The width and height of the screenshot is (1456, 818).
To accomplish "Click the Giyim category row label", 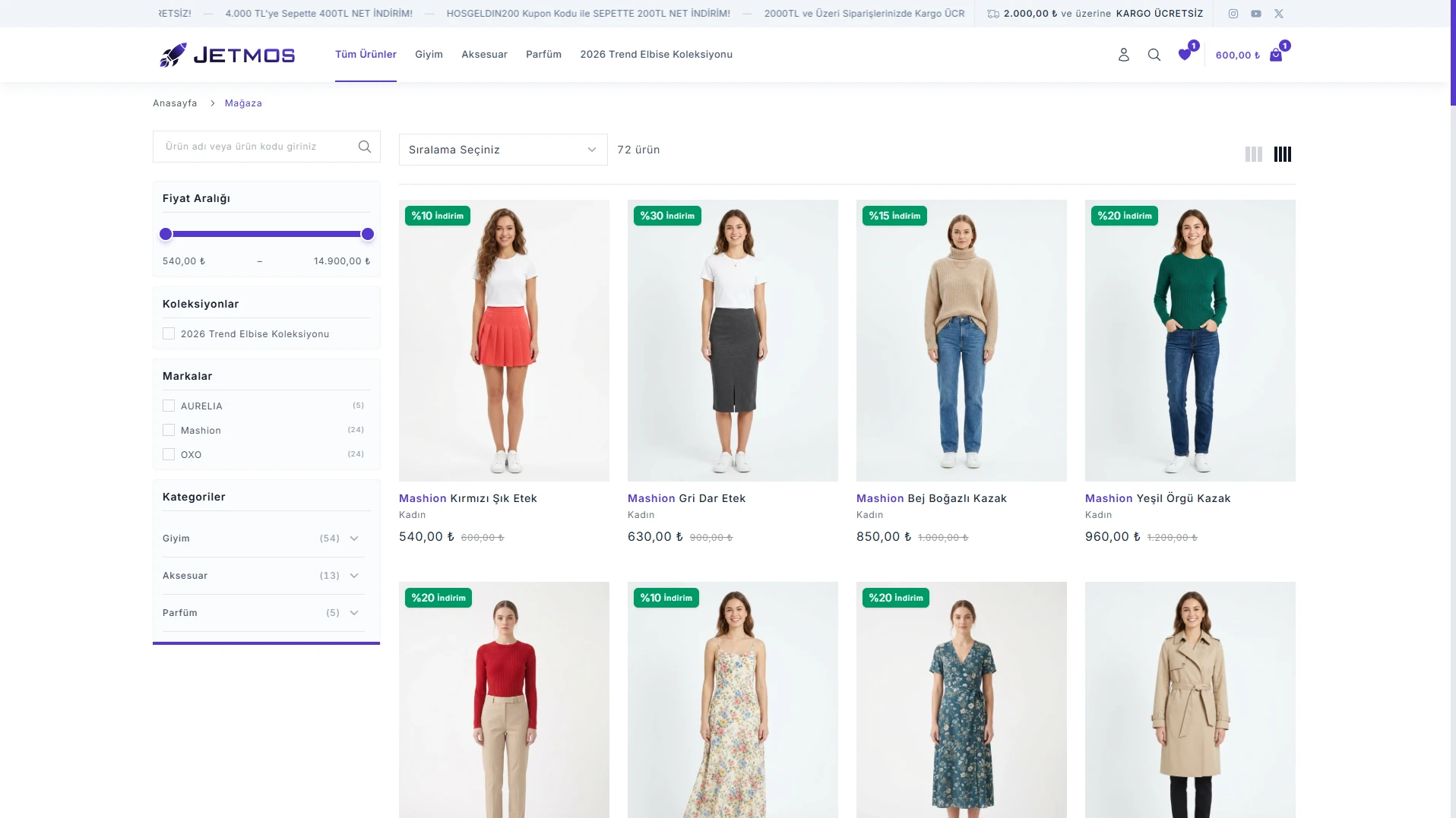I will pyautogui.click(x=176, y=538).
